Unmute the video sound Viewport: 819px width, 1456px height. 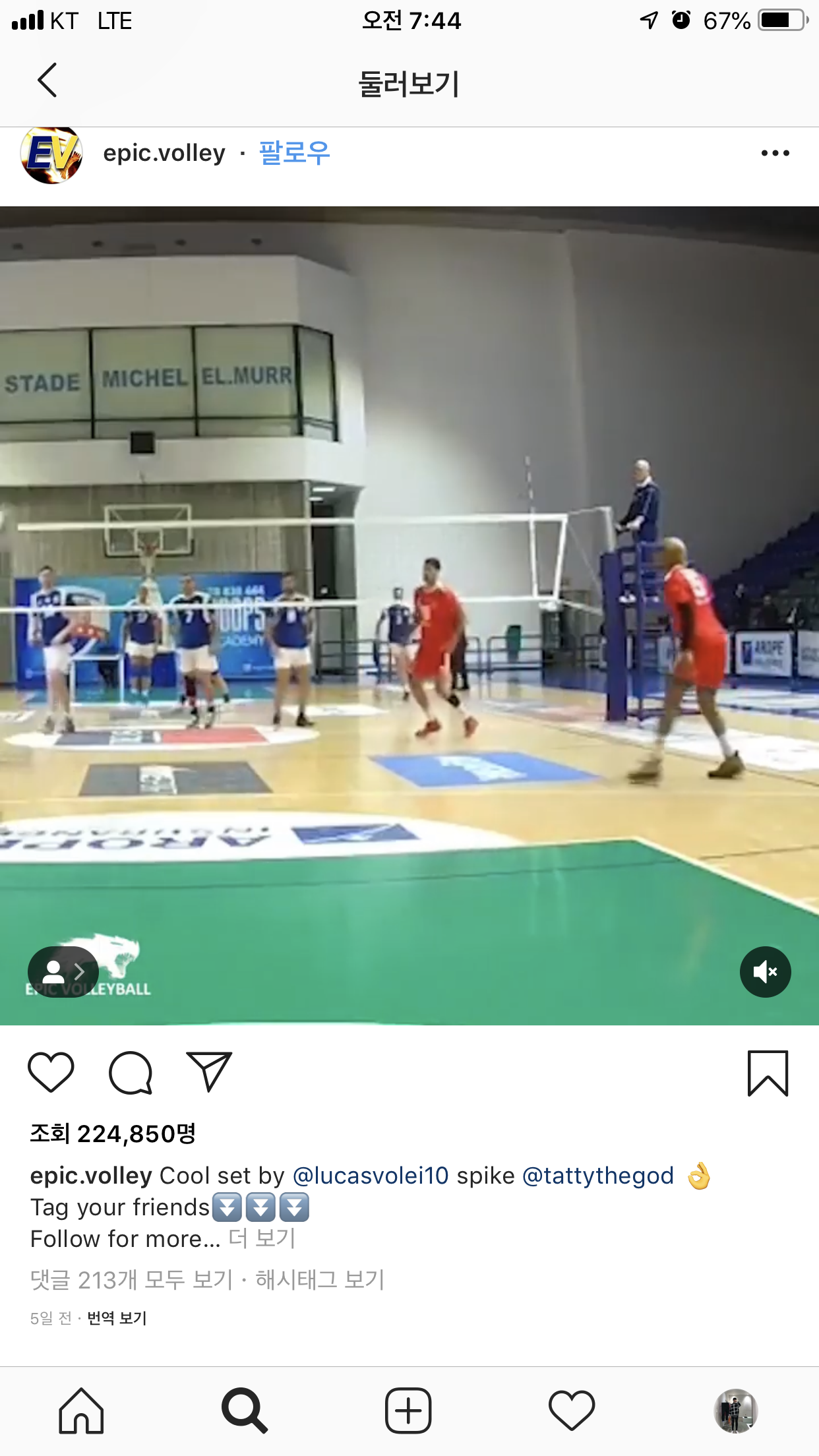pyautogui.click(x=766, y=972)
